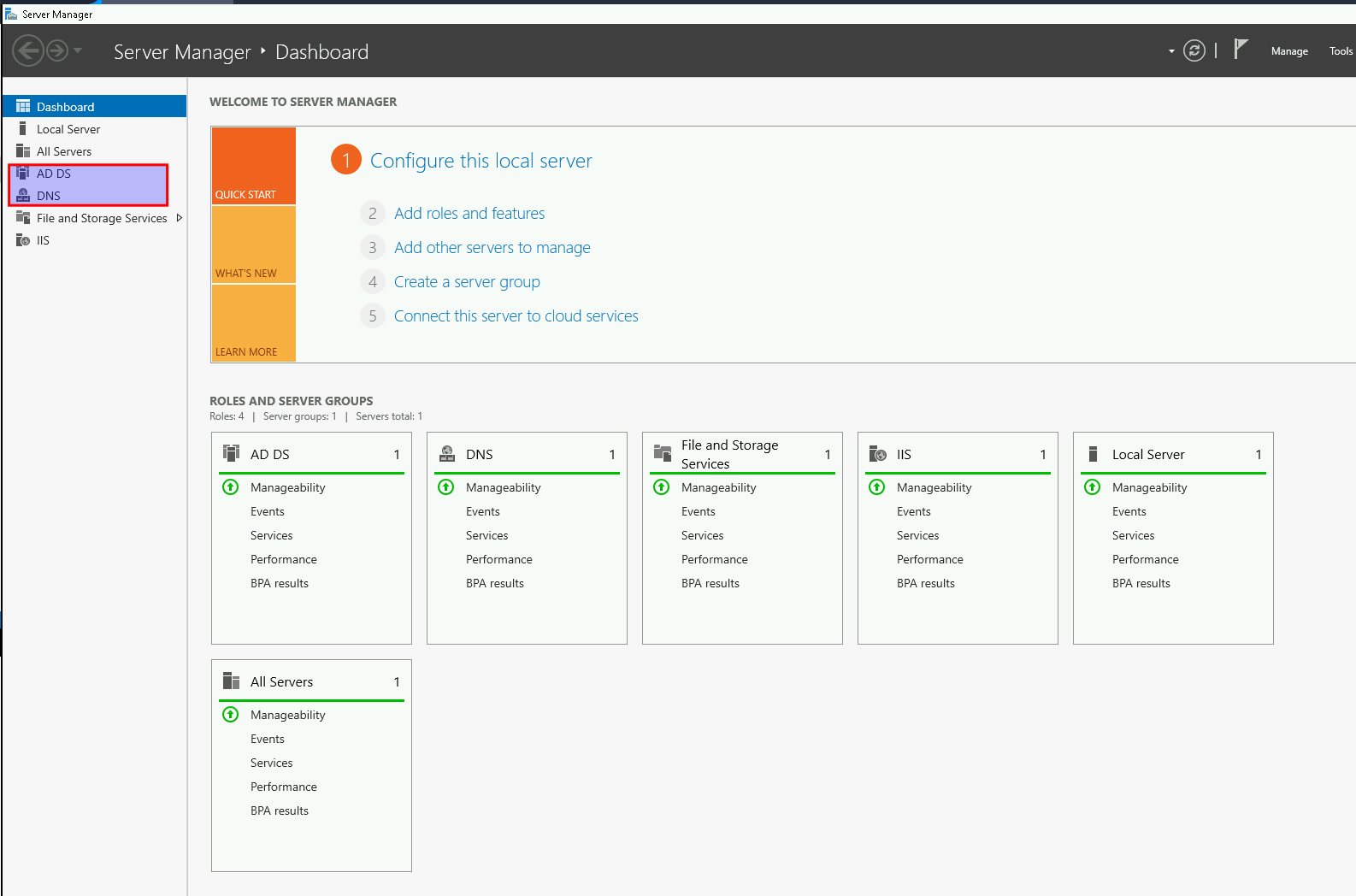1356x896 pixels.
Task: Click the back navigation arrow
Action: coord(28,50)
